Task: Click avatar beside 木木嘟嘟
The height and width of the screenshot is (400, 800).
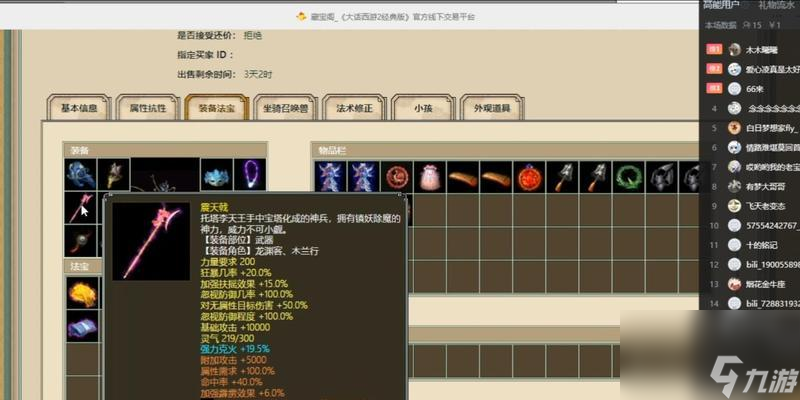Action: [x=734, y=49]
